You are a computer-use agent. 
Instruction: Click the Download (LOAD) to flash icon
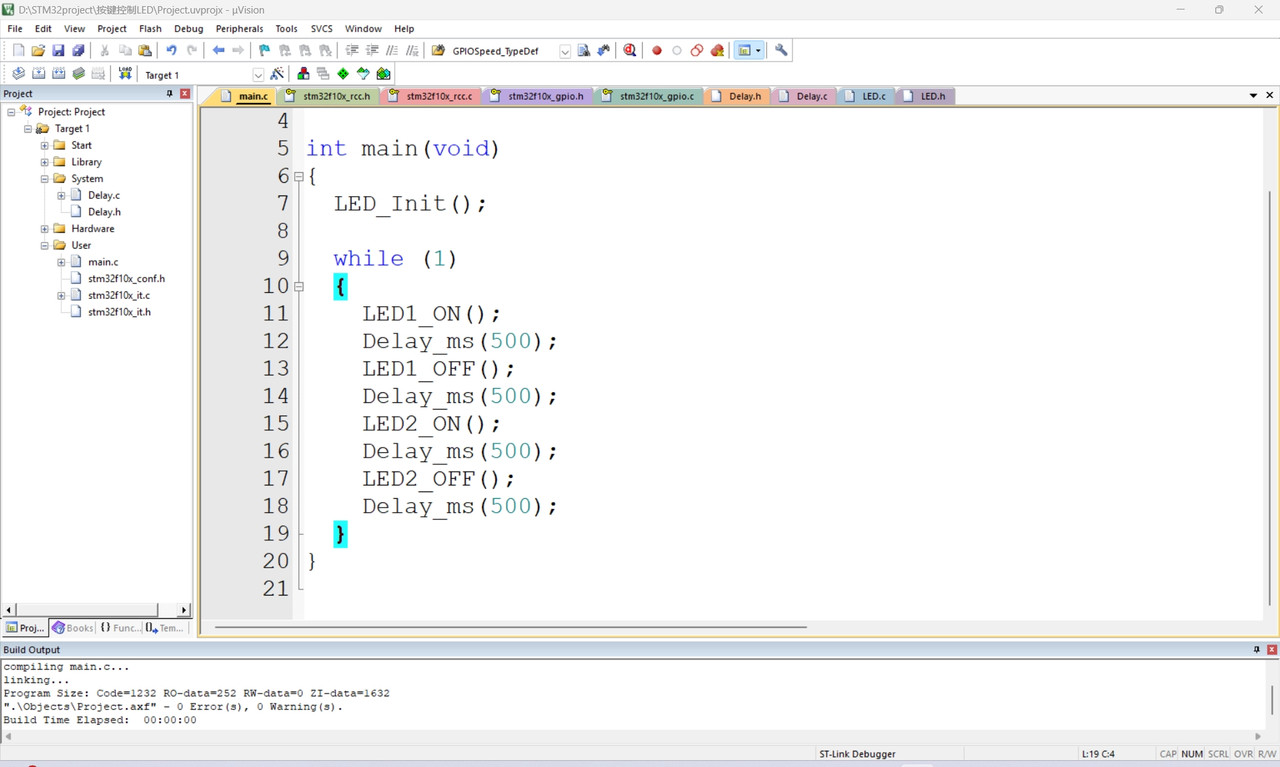click(125, 74)
